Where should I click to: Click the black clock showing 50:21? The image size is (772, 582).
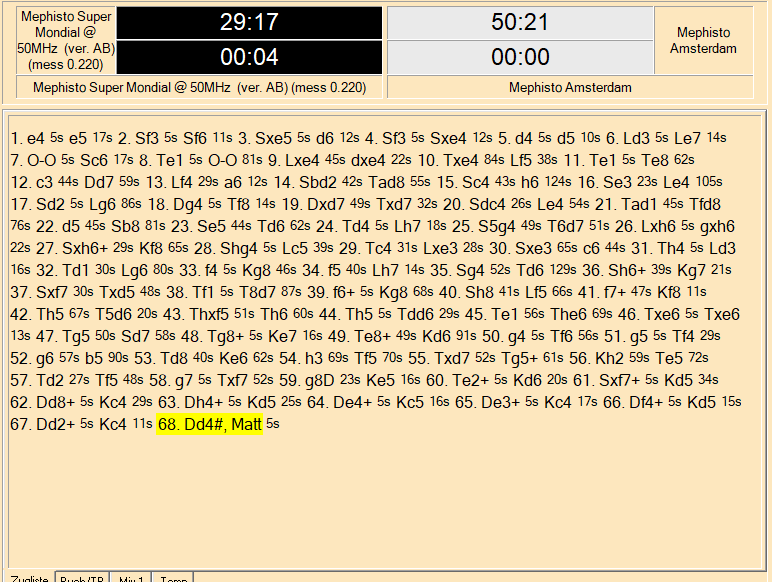(520, 23)
